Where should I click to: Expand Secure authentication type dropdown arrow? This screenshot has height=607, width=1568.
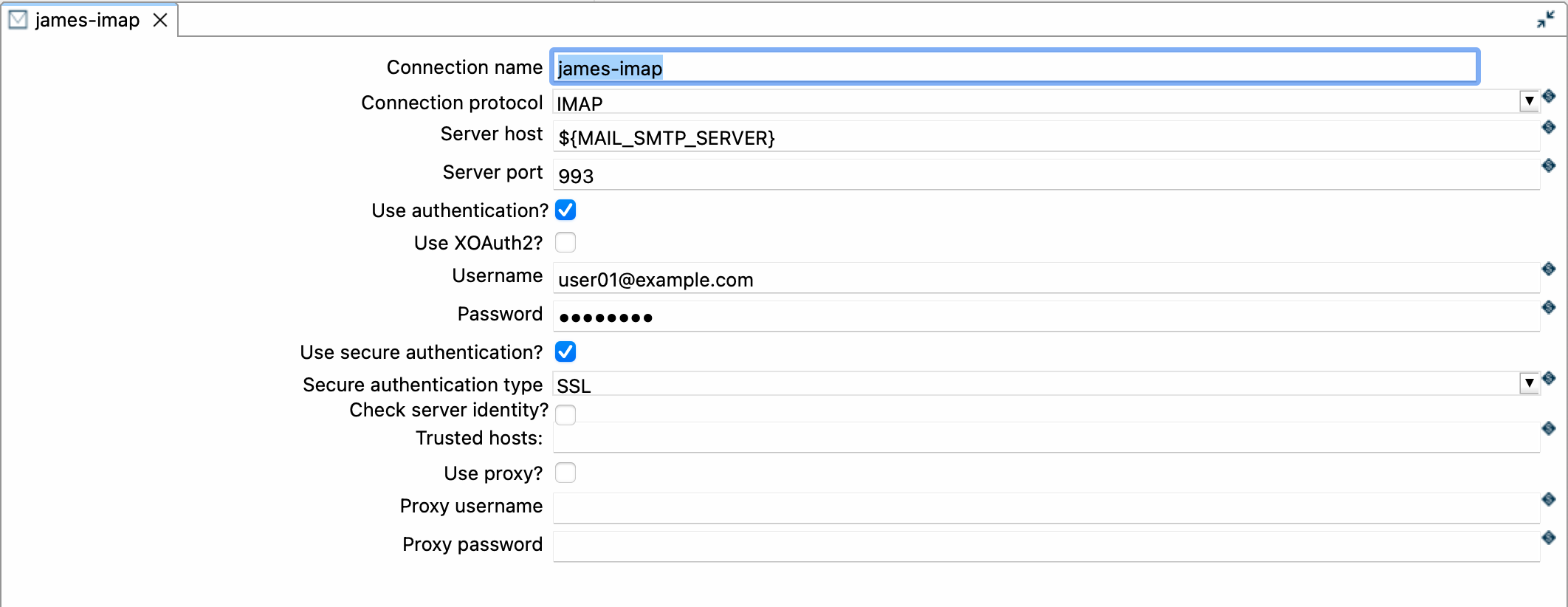click(1529, 383)
